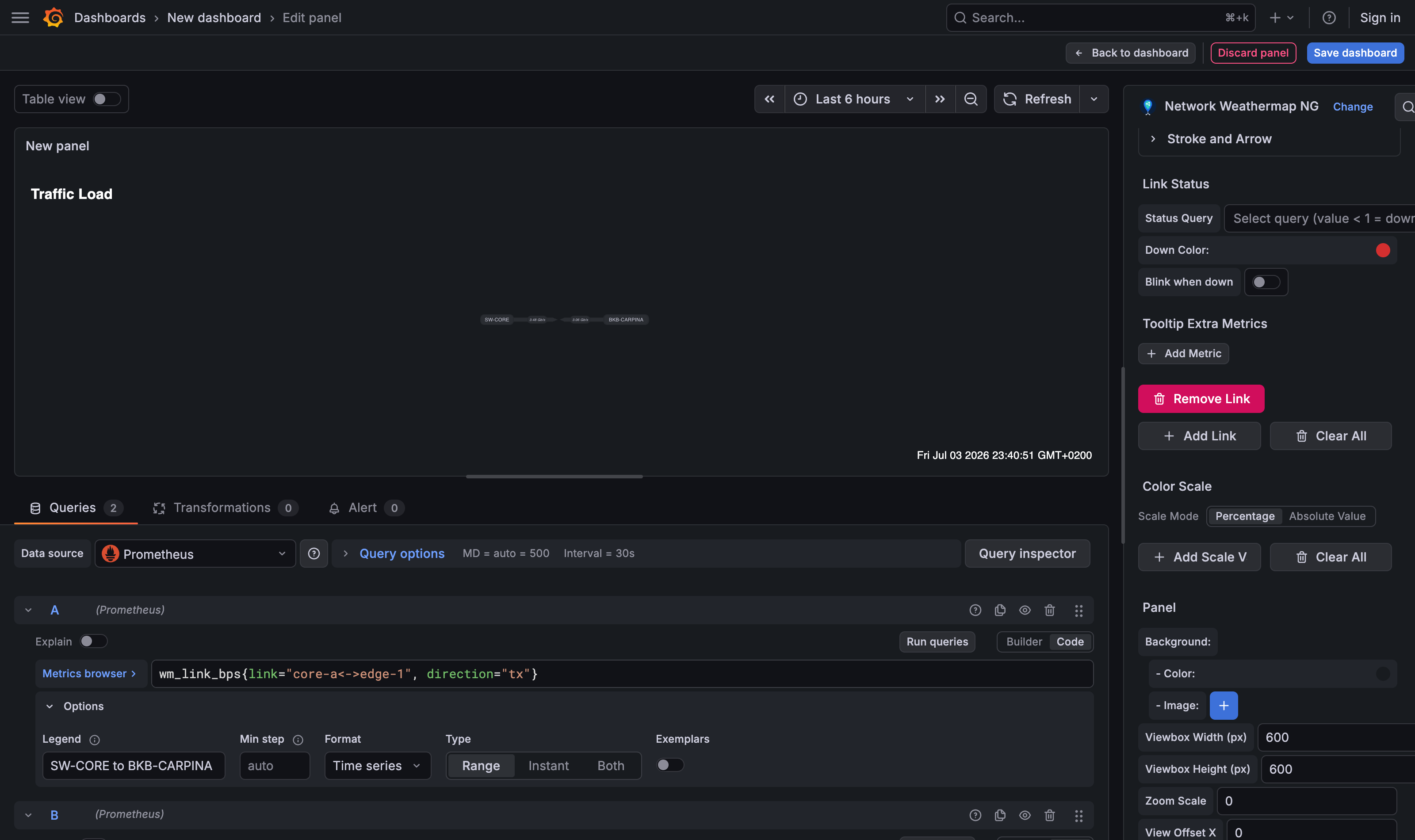The image size is (1415, 840).
Task: Open the plus new-item dropdown in top bar
Action: click(x=1281, y=18)
